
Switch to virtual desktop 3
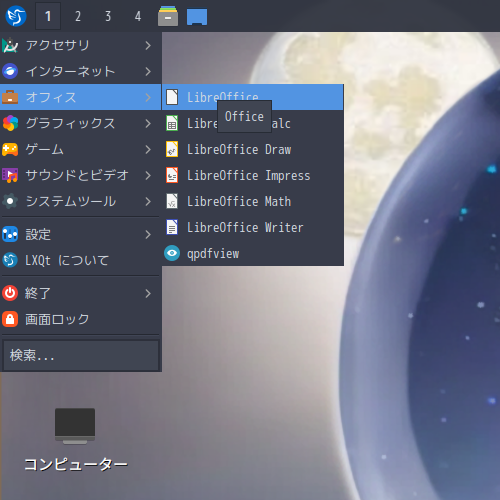(108, 16)
